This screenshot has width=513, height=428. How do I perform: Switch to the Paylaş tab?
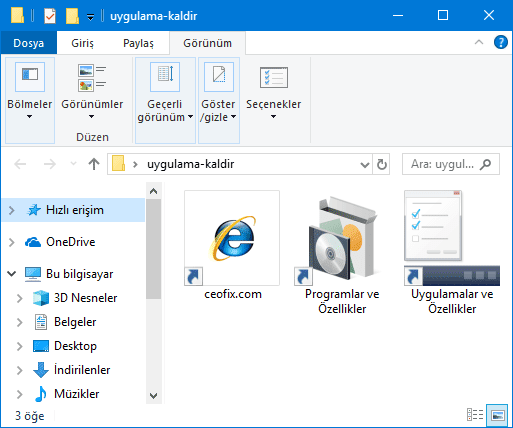click(138, 43)
